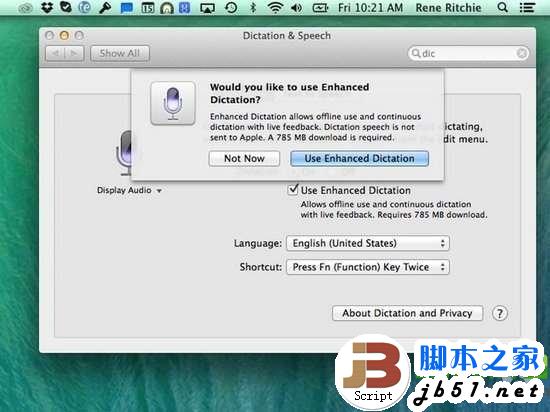Image resolution: width=550 pixels, height=412 pixels.
Task: Open the Time Machine menu
Action: pos(231,7)
